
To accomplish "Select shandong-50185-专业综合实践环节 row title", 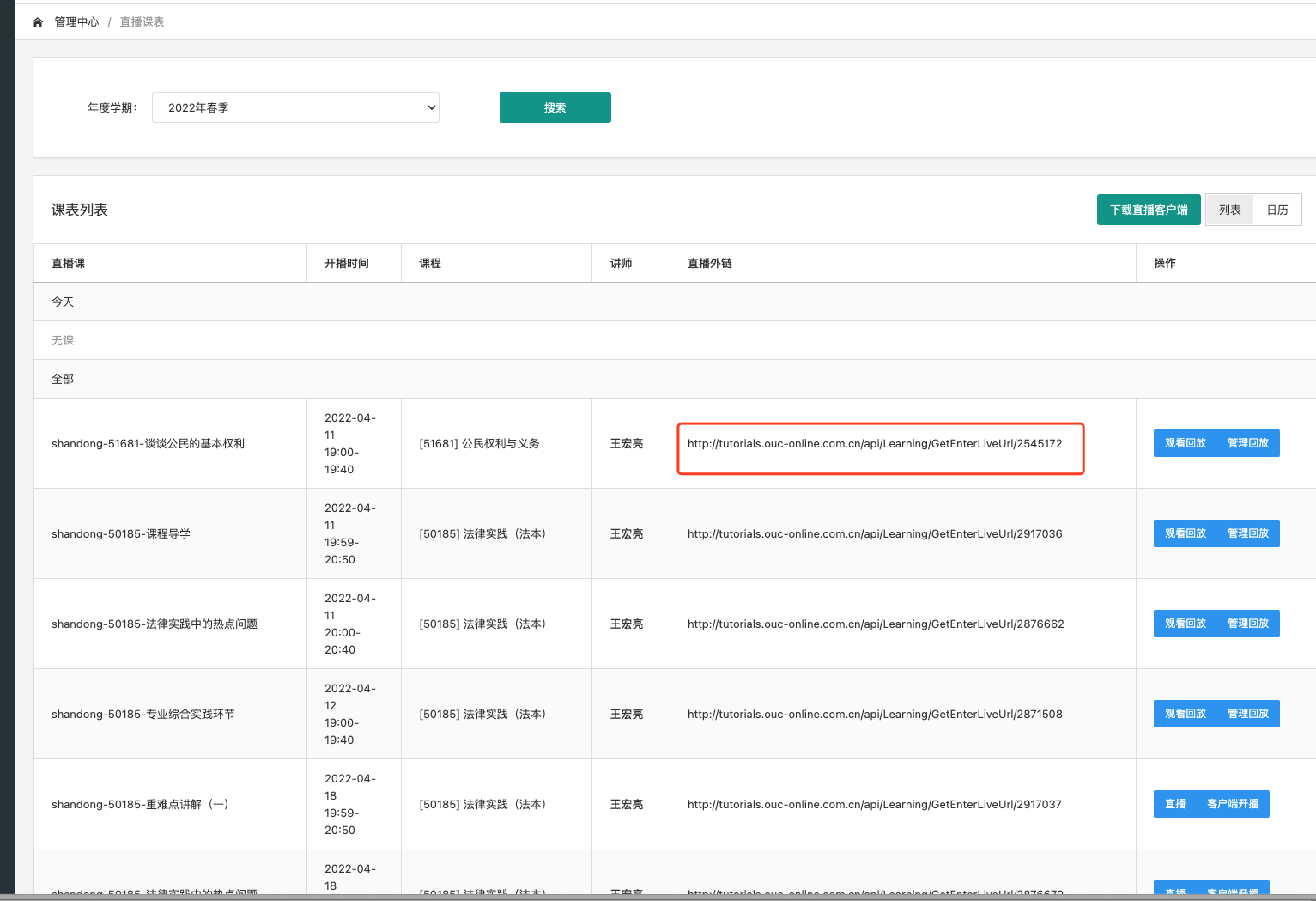I will point(143,714).
